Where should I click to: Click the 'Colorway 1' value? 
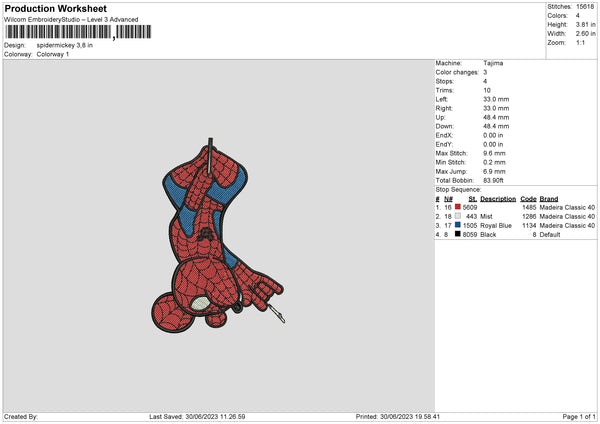coord(53,54)
